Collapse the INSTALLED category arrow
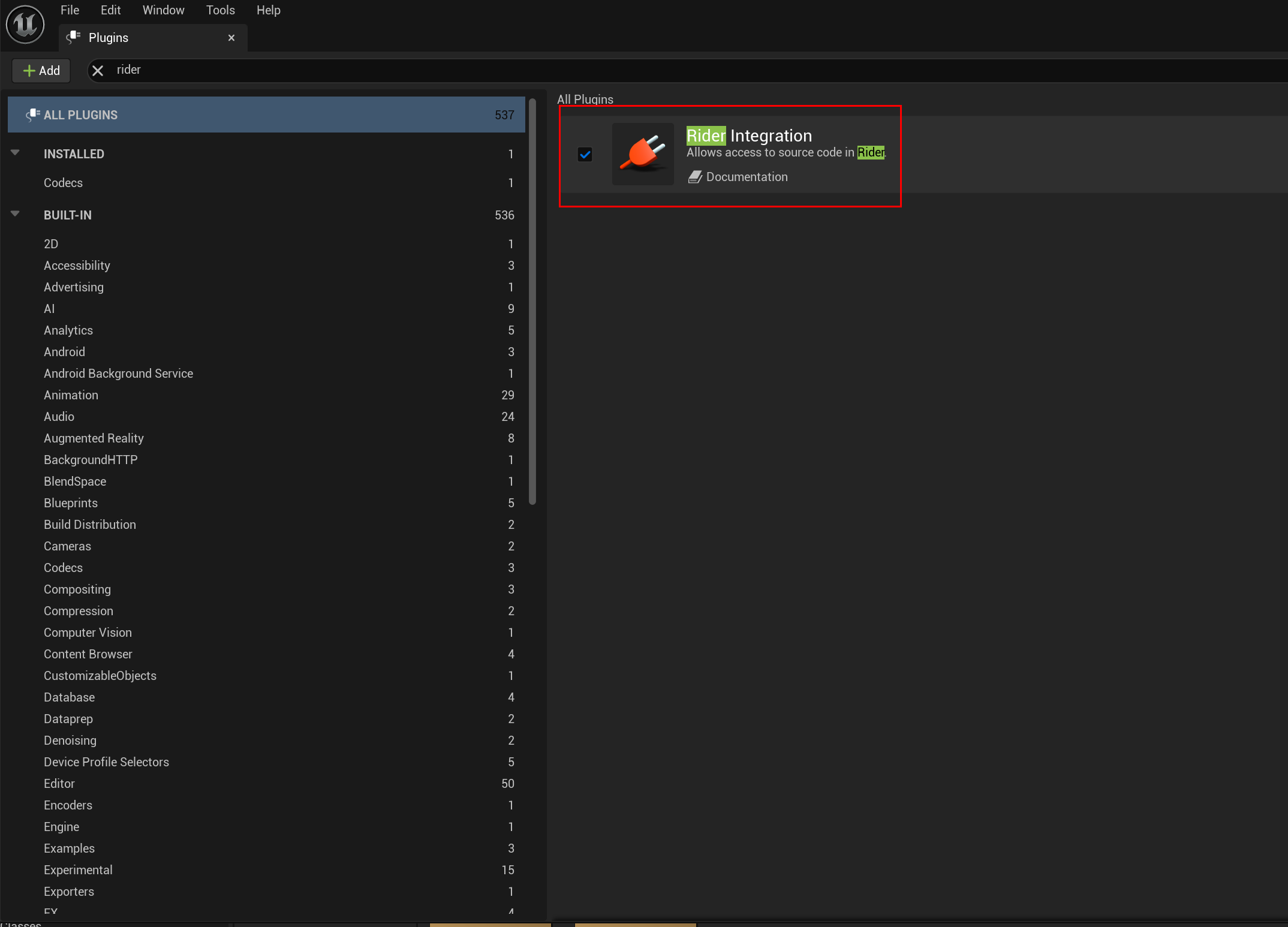This screenshot has width=1288, height=927. pyautogui.click(x=16, y=153)
